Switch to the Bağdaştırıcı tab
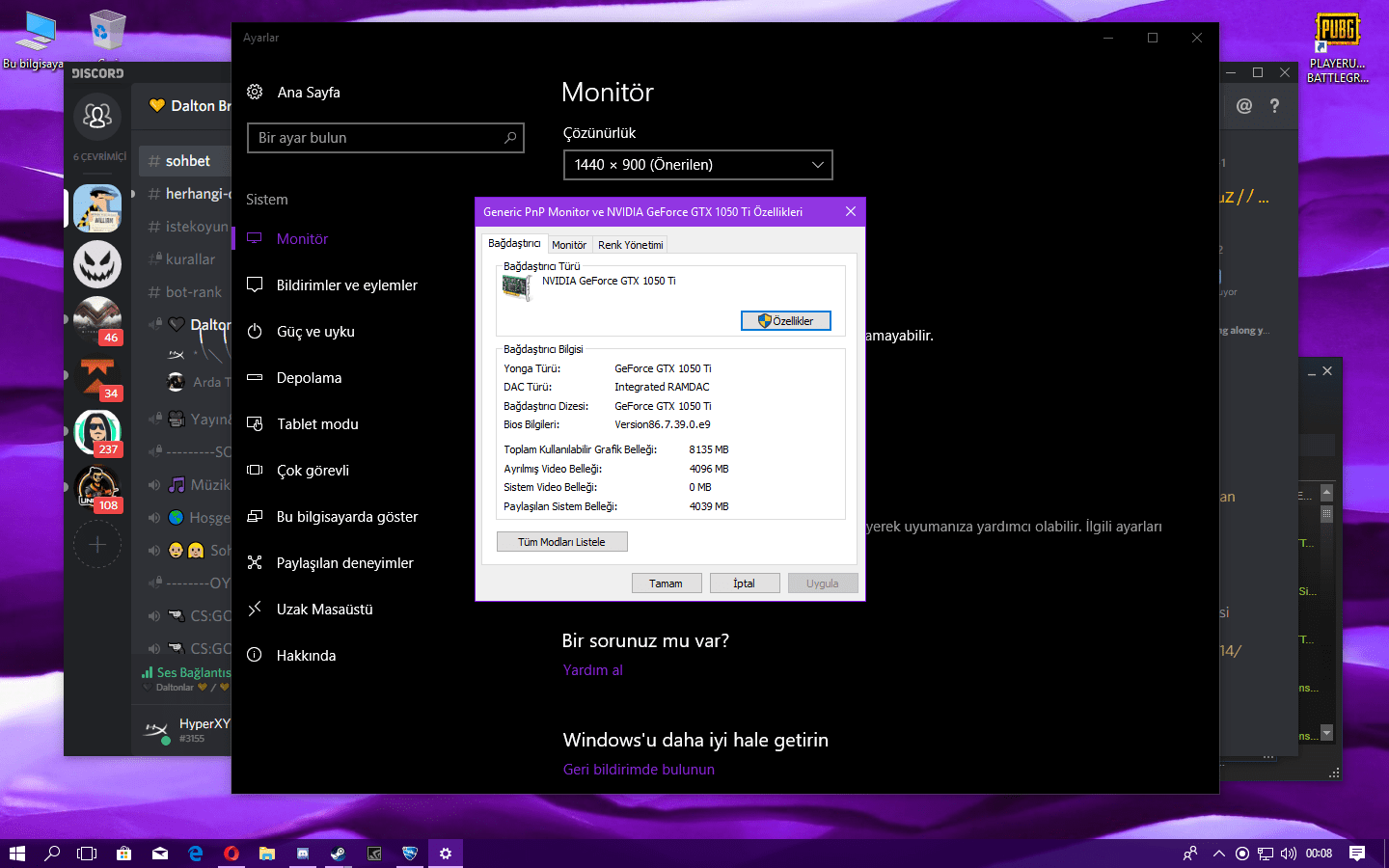Viewport: 1389px width, 868px height. coord(514,244)
